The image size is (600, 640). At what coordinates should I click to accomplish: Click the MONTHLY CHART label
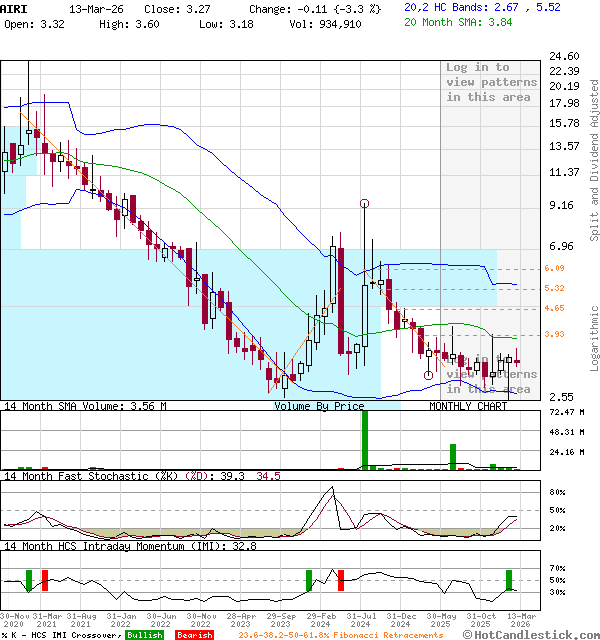click(x=468, y=406)
